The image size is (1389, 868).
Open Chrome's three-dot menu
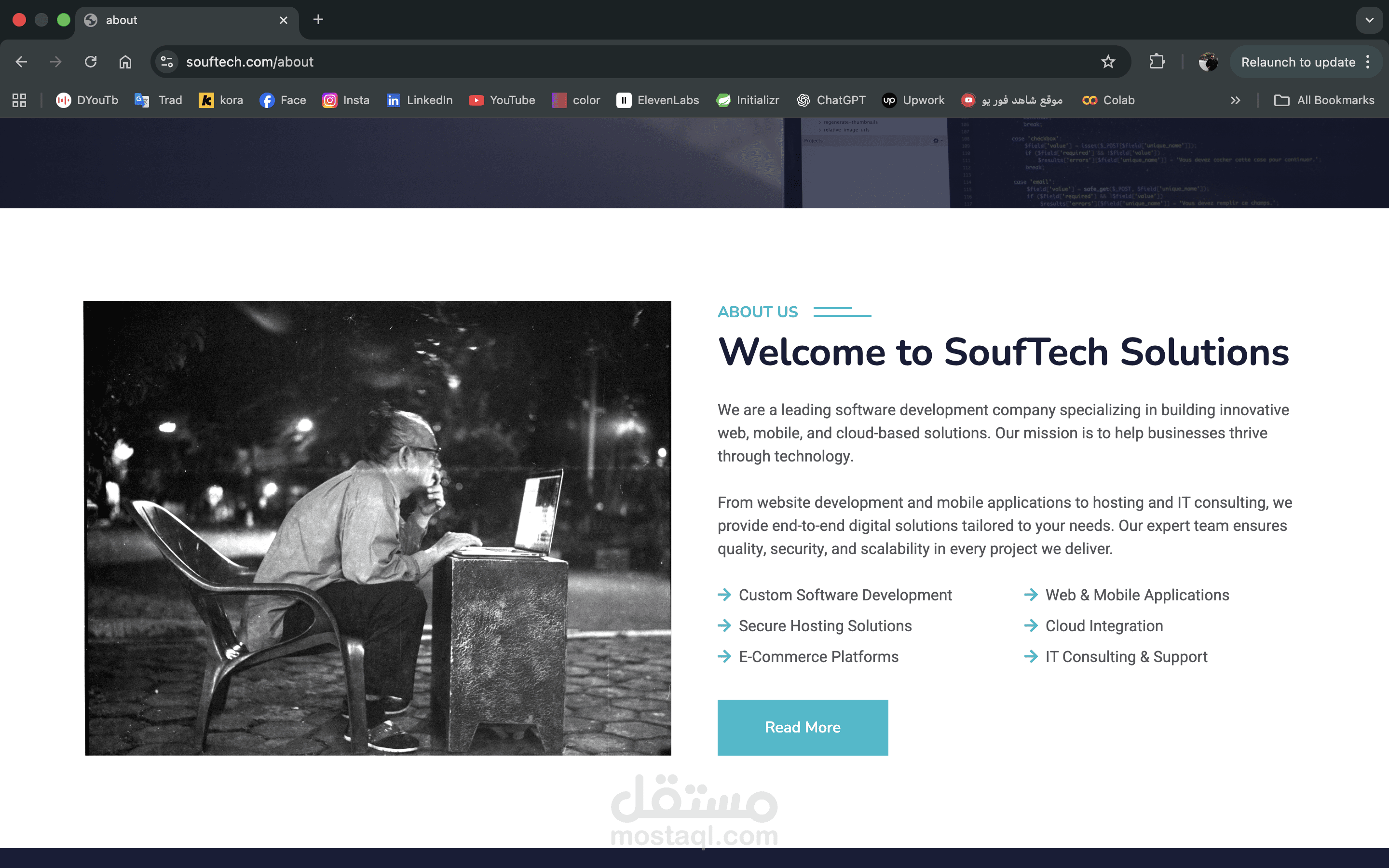pyautogui.click(x=1368, y=62)
